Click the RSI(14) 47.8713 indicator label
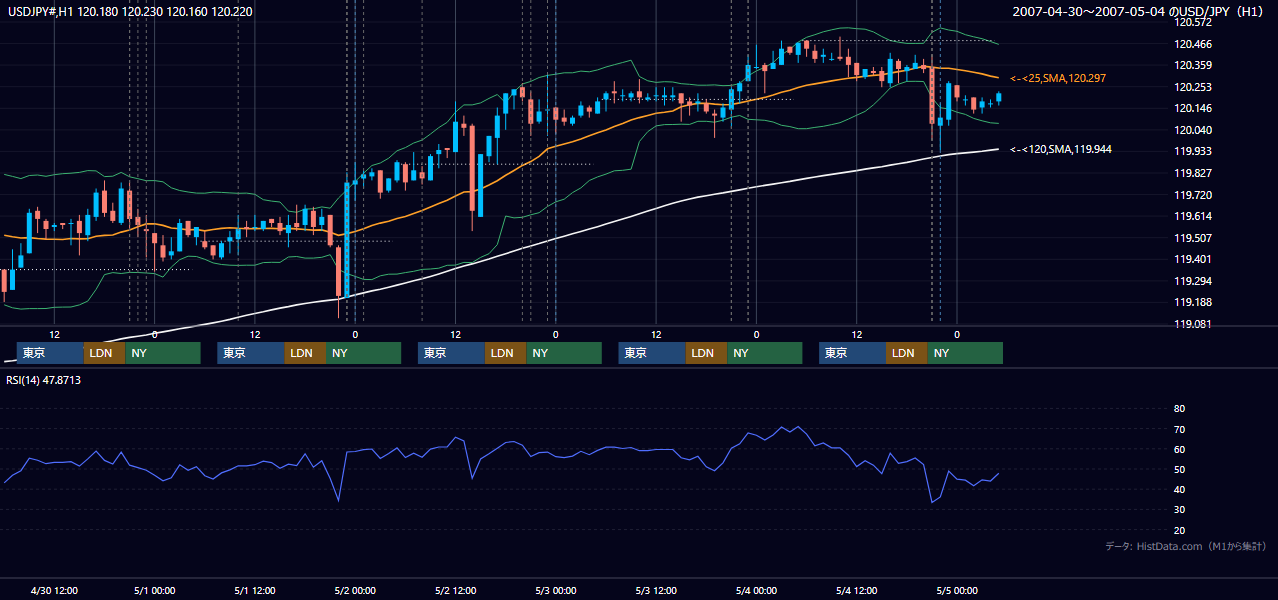 [43, 380]
